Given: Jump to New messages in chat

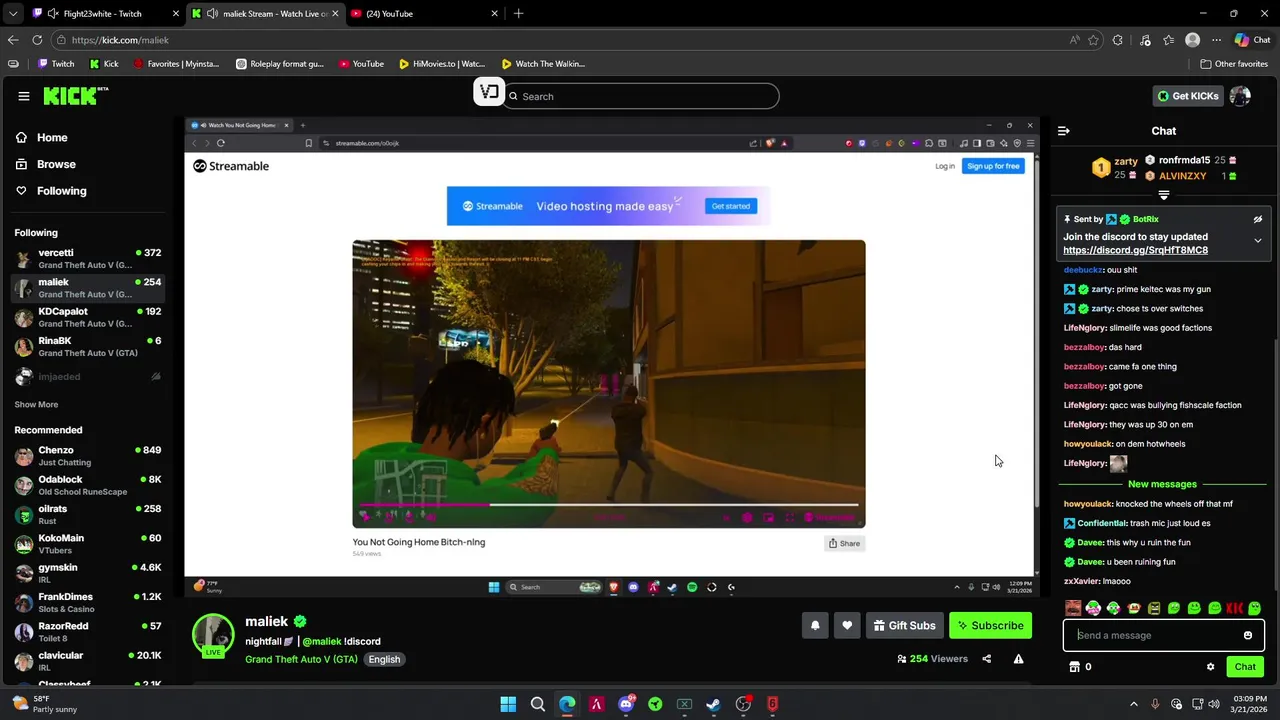Looking at the screenshot, I should point(1162,484).
